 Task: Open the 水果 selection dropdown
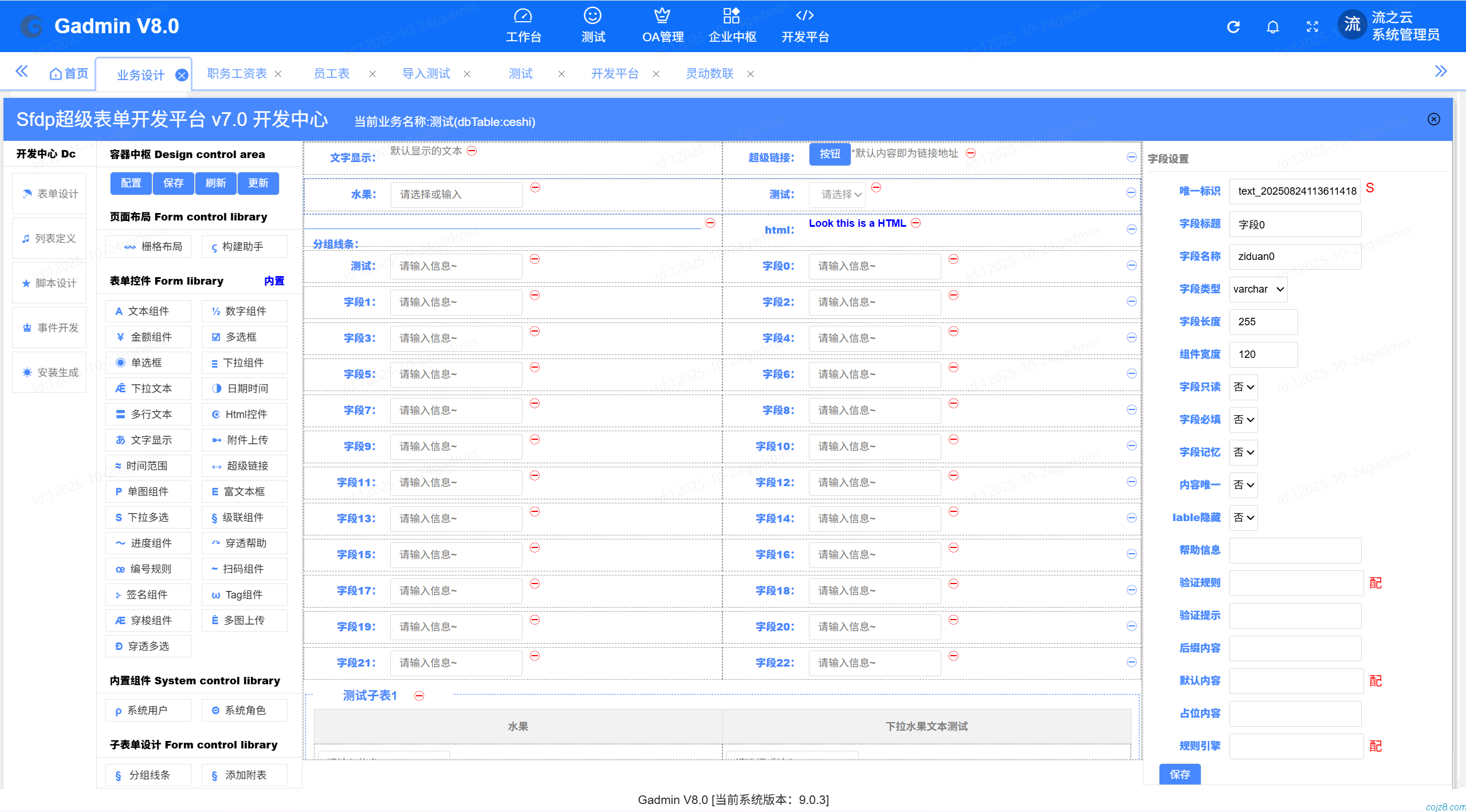pyautogui.click(x=455, y=194)
